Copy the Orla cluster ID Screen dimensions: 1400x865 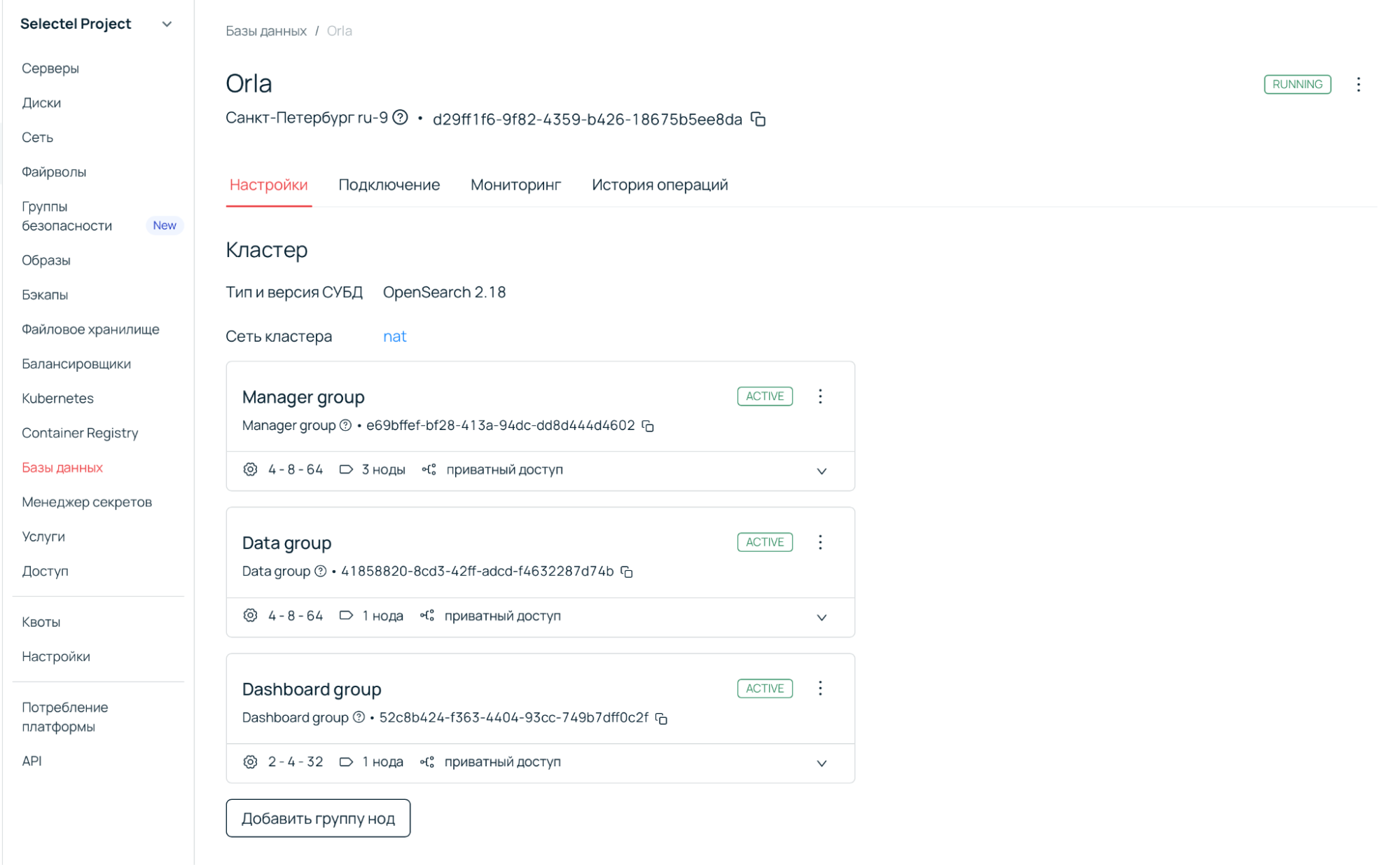click(758, 119)
